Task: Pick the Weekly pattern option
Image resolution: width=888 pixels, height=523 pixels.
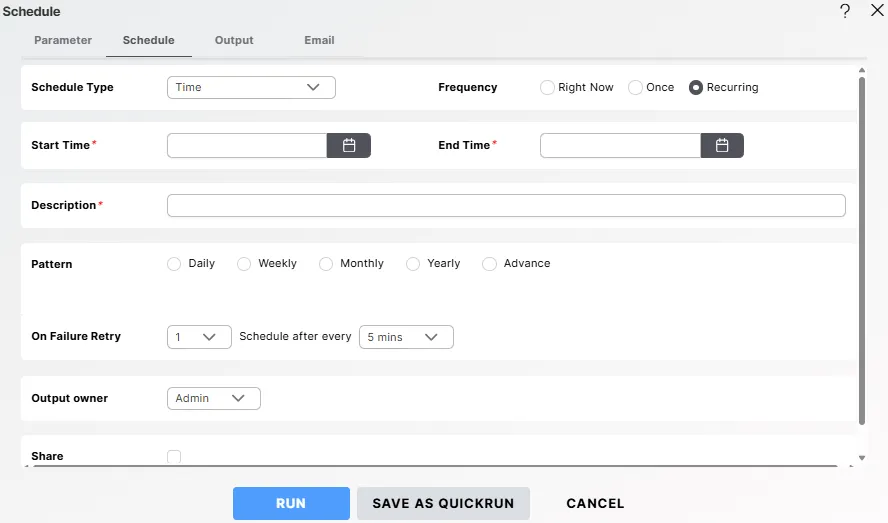Action: tap(244, 264)
